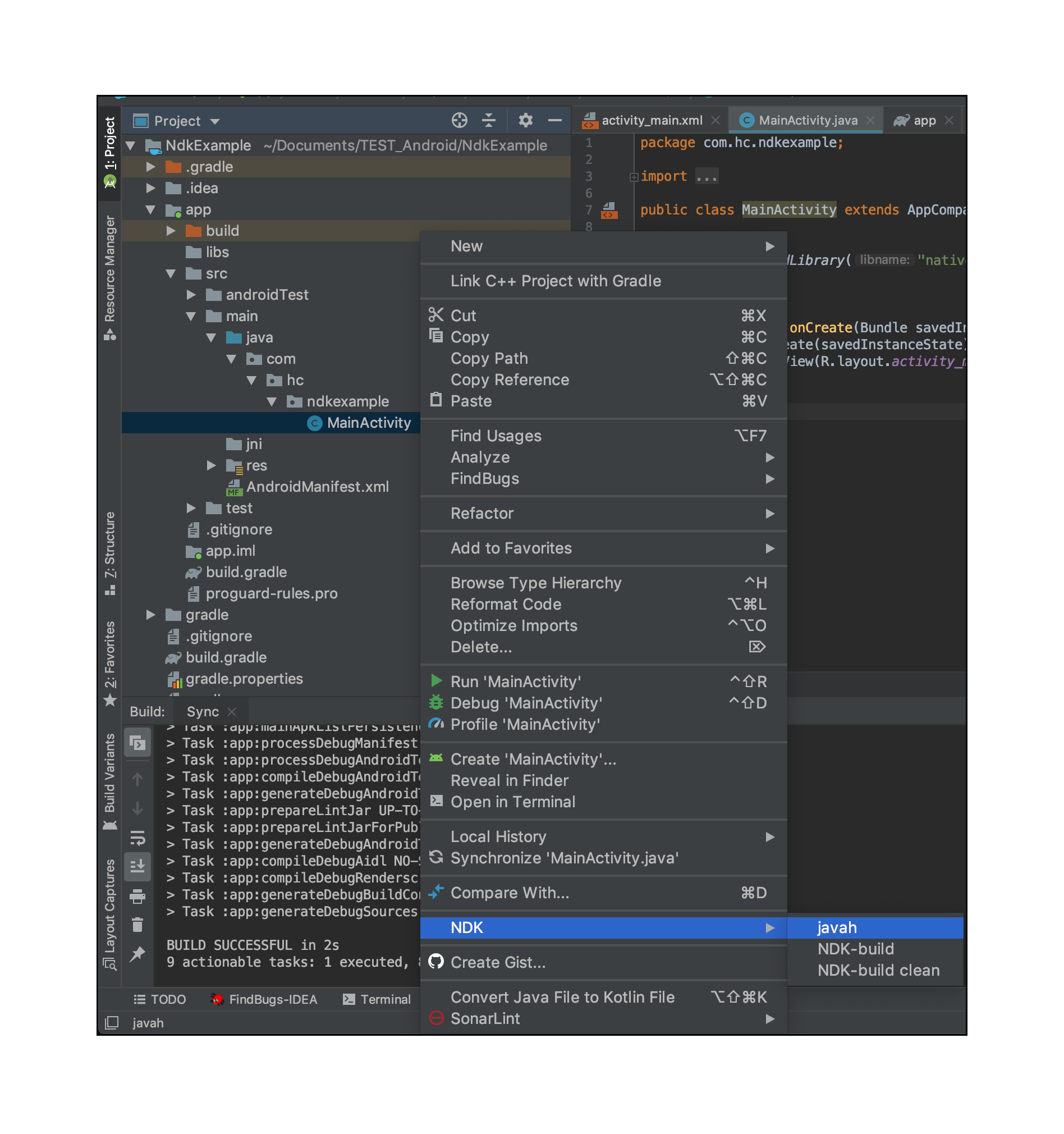Viewport: 1064px width, 1134px height.
Task: Toggle soft-wrap icon in Build panel
Action: point(137,837)
